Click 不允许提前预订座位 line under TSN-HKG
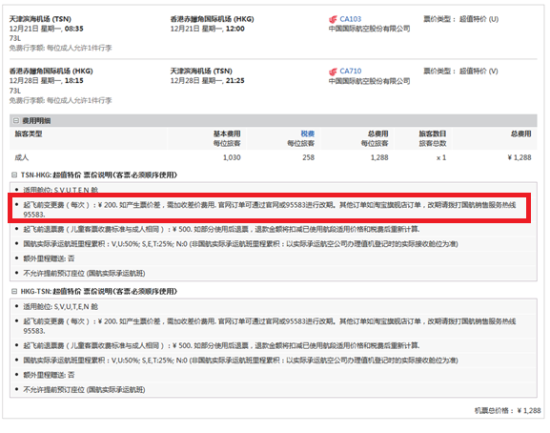Screen dimensions: 550x433 84,273
